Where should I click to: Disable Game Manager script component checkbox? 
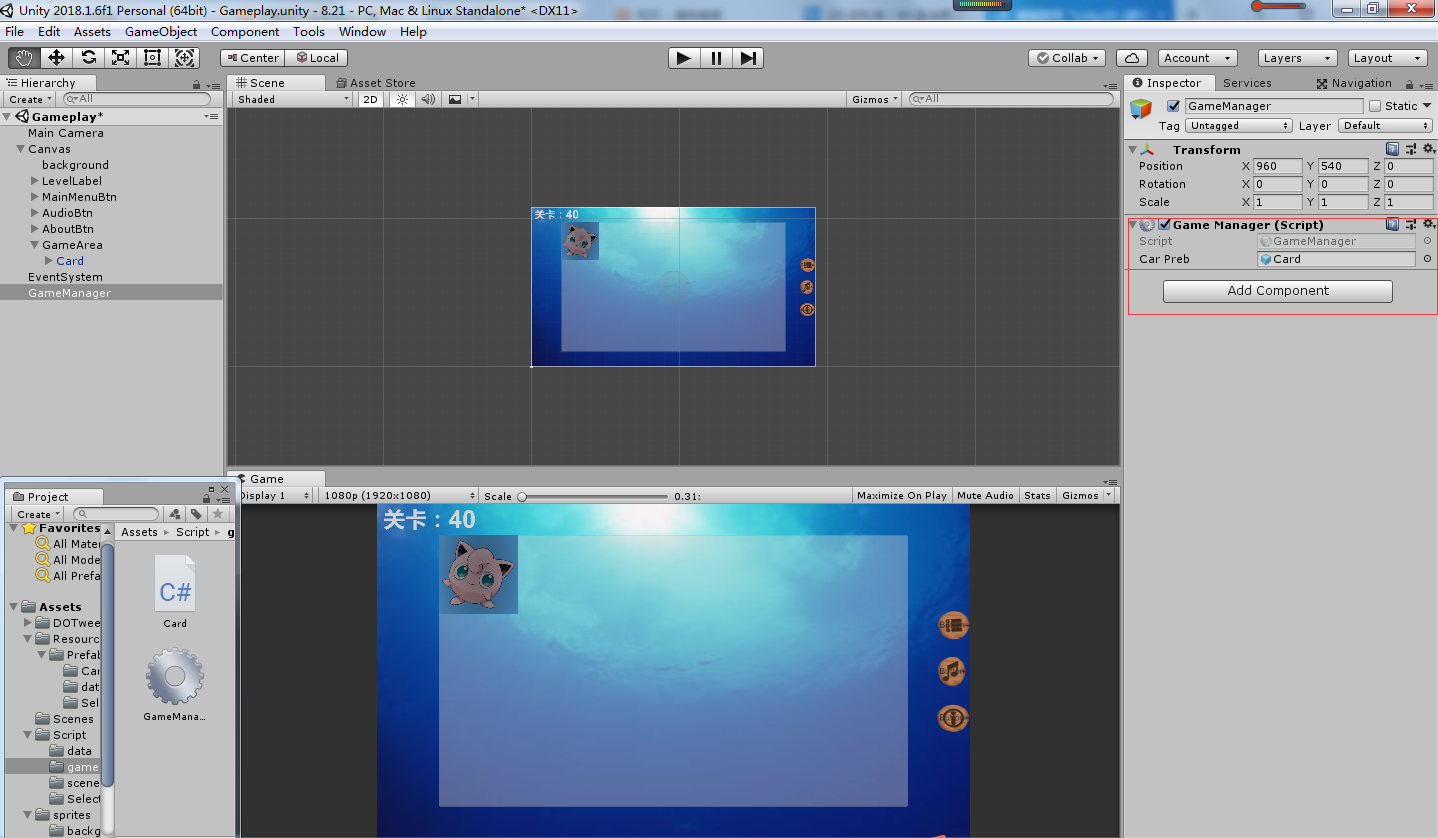[x=1164, y=225]
